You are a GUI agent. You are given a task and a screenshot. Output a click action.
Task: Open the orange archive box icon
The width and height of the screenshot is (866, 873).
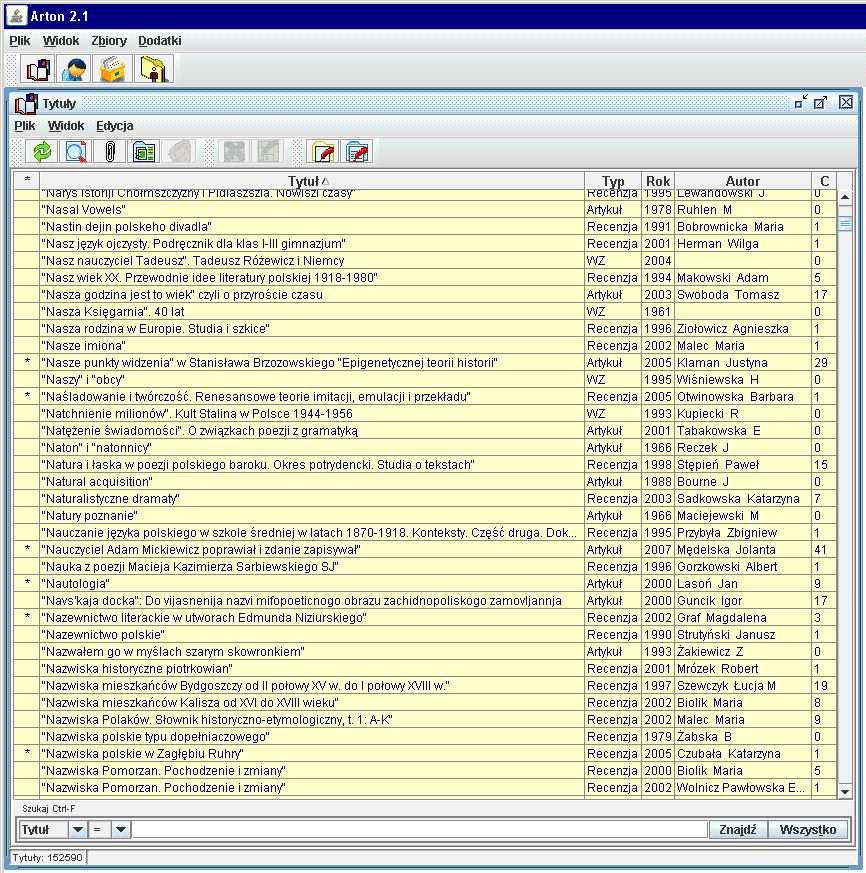[x=112, y=70]
